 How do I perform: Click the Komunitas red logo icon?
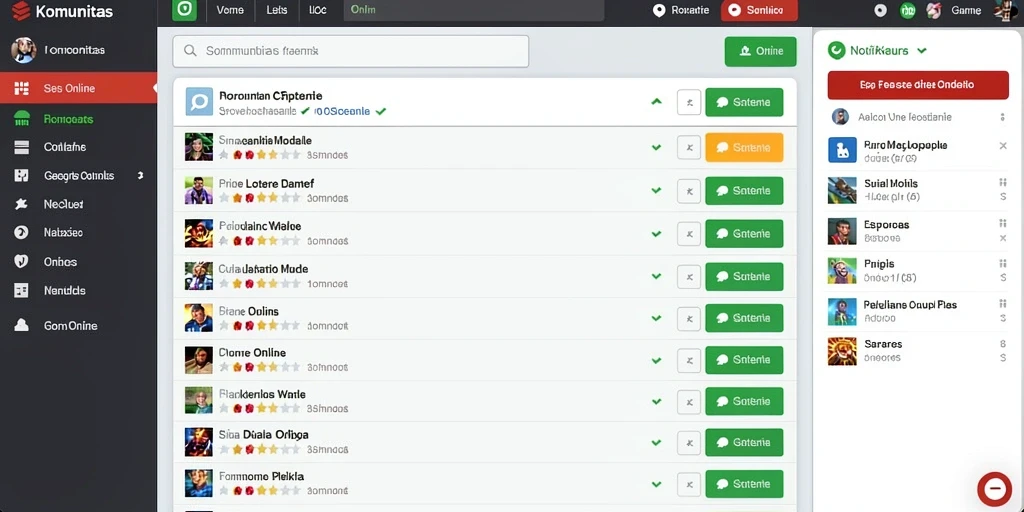click(x=21, y=11)
